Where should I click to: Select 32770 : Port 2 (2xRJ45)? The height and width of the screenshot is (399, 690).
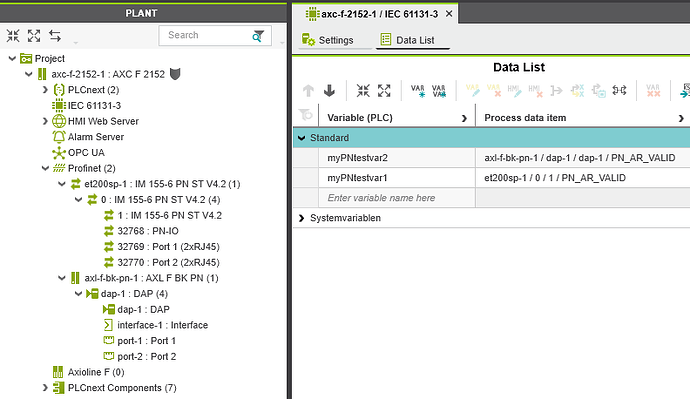pos(169,263)
